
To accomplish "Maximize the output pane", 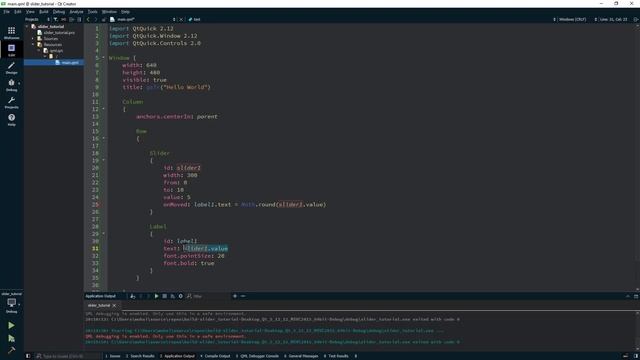I will click(628, 296).
